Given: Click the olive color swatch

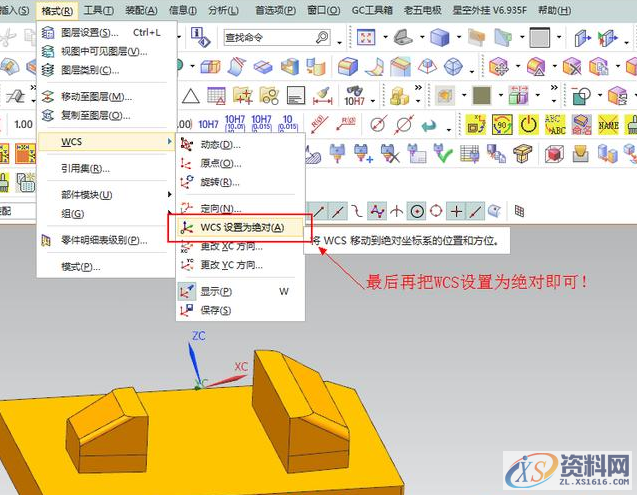Looking at the screenshot, I should [x=482, y=96].
